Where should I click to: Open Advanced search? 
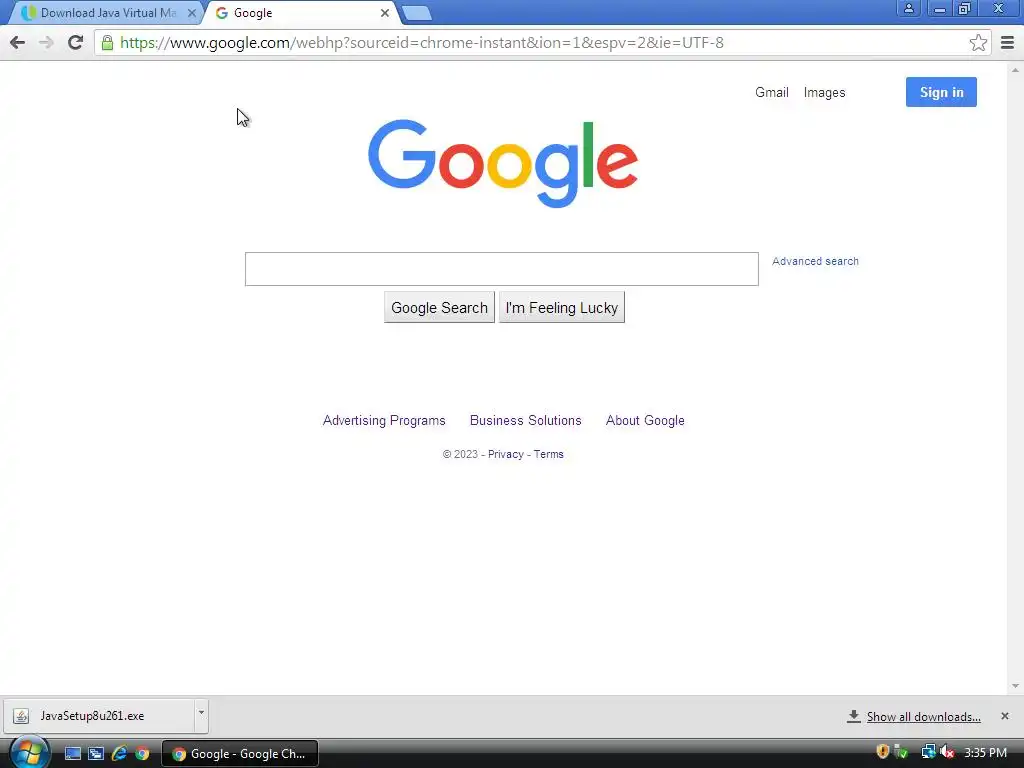click(815, 261)
